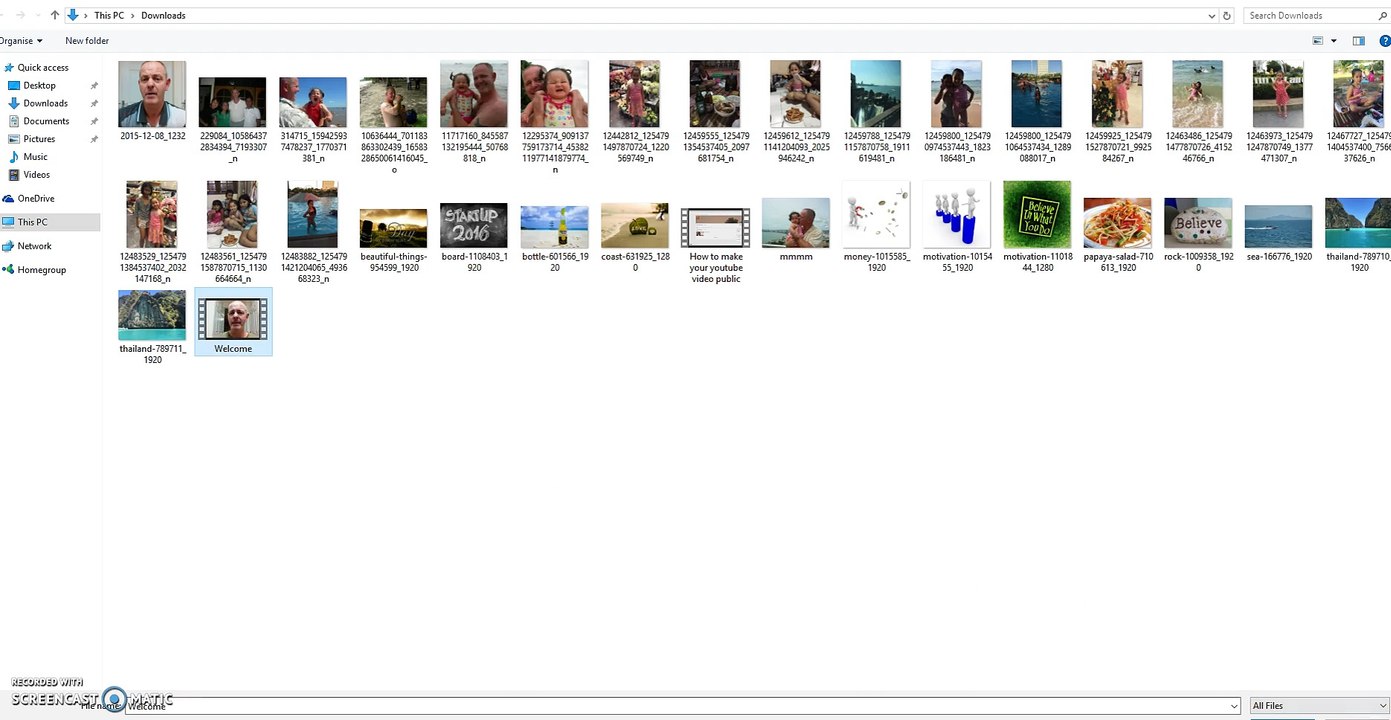The width and height of the screenshot is (1391, 720).
Task: Select Homegroup in the navigation pane
Action: coord(41,270)
